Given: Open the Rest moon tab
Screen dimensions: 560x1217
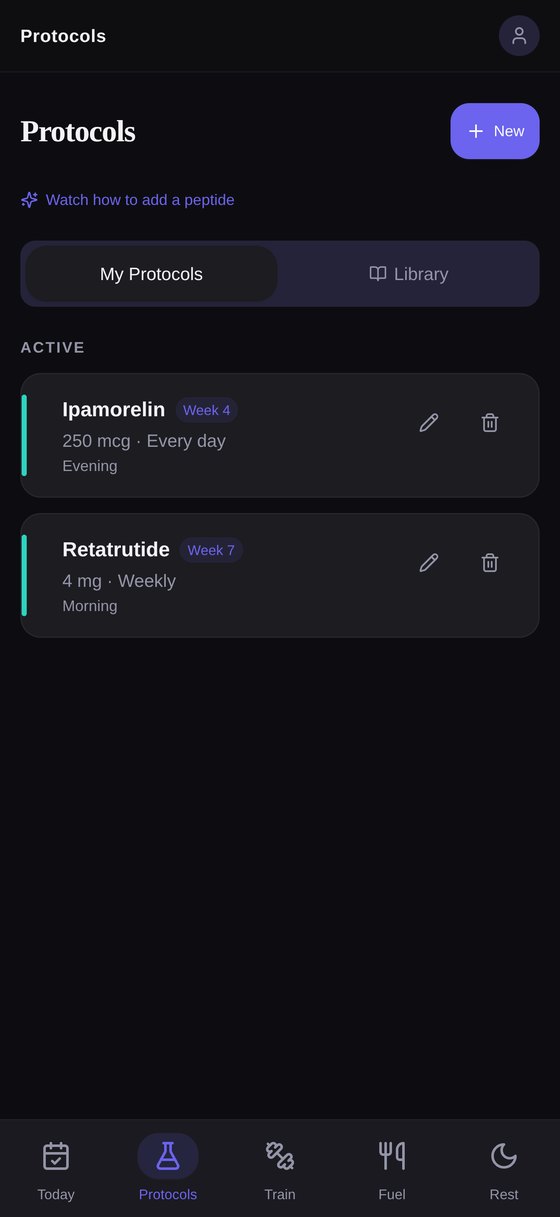Looking at the screenshot, I should point(504,1170).
